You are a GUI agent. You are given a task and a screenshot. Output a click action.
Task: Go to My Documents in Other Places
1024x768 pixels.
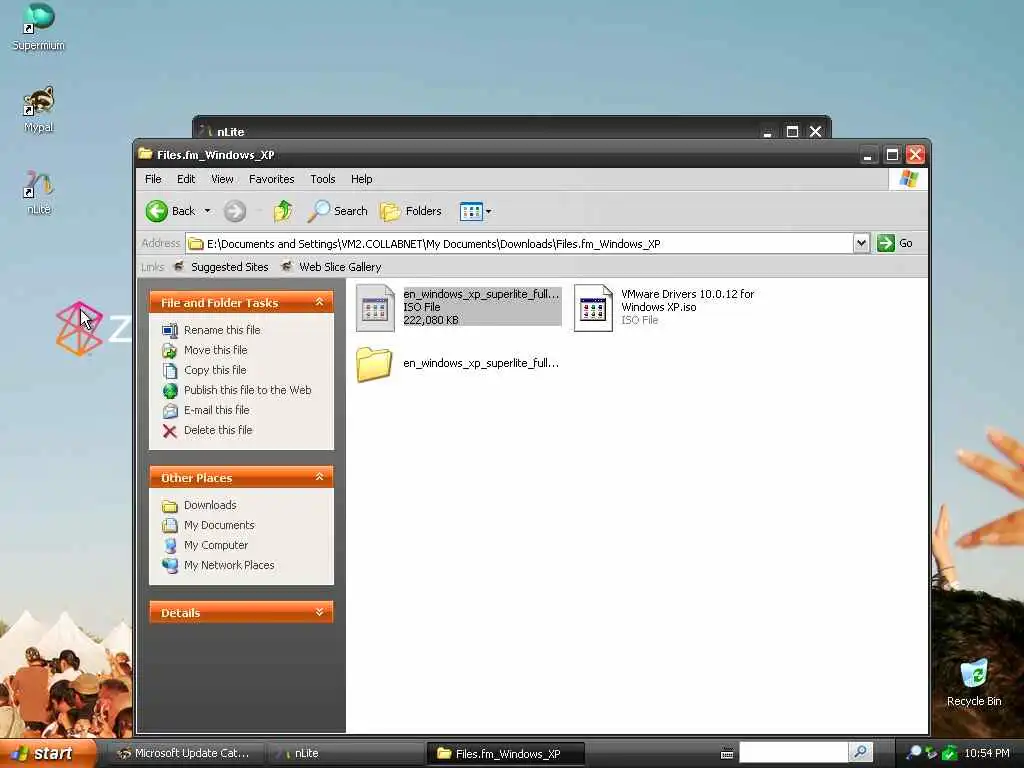(219, 525)
